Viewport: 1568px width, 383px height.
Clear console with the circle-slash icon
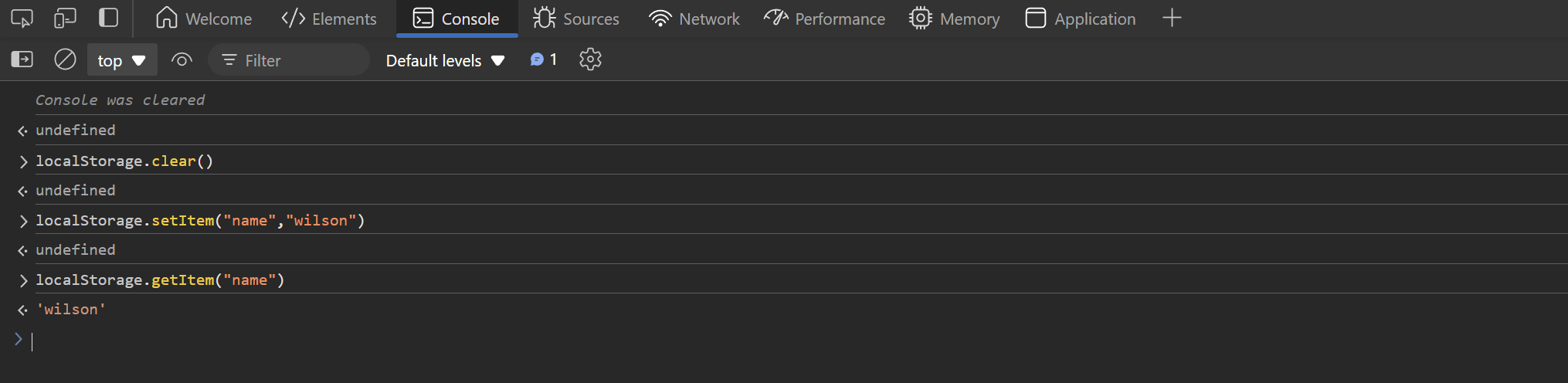65,59
